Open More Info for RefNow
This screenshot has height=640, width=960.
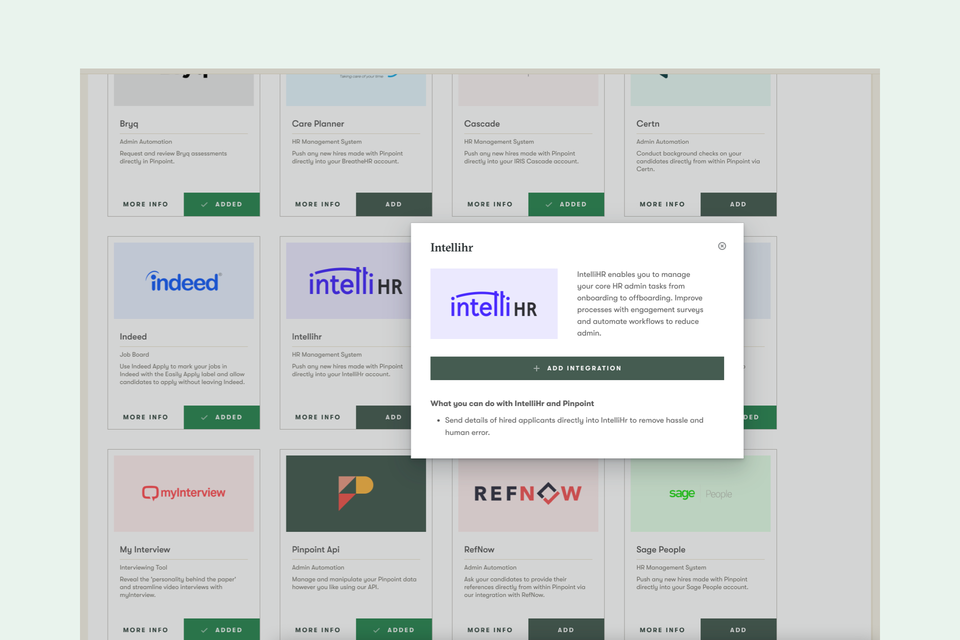[x=490, y=630]
